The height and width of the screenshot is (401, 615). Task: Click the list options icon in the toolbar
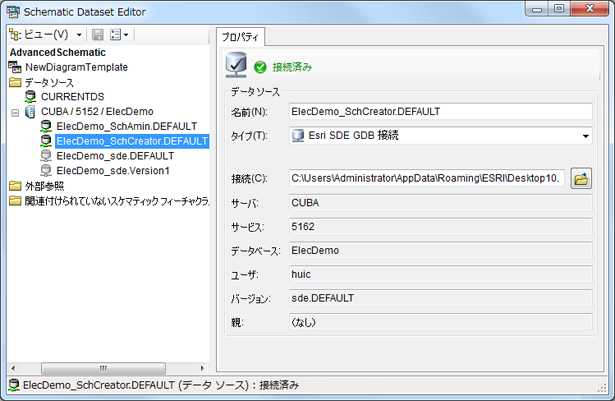(x=116, y=35)
